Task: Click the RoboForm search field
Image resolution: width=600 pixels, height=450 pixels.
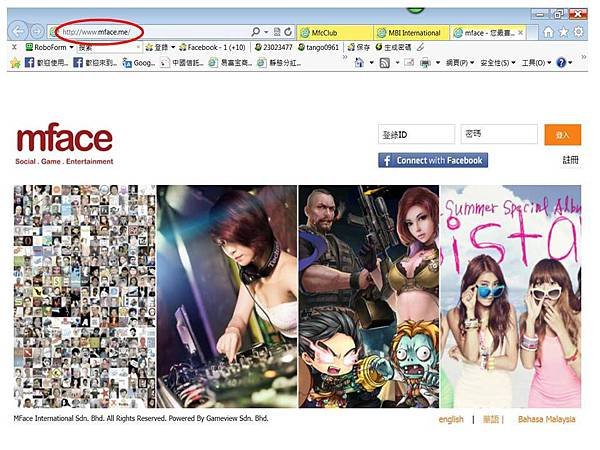Action: point(109,47)
